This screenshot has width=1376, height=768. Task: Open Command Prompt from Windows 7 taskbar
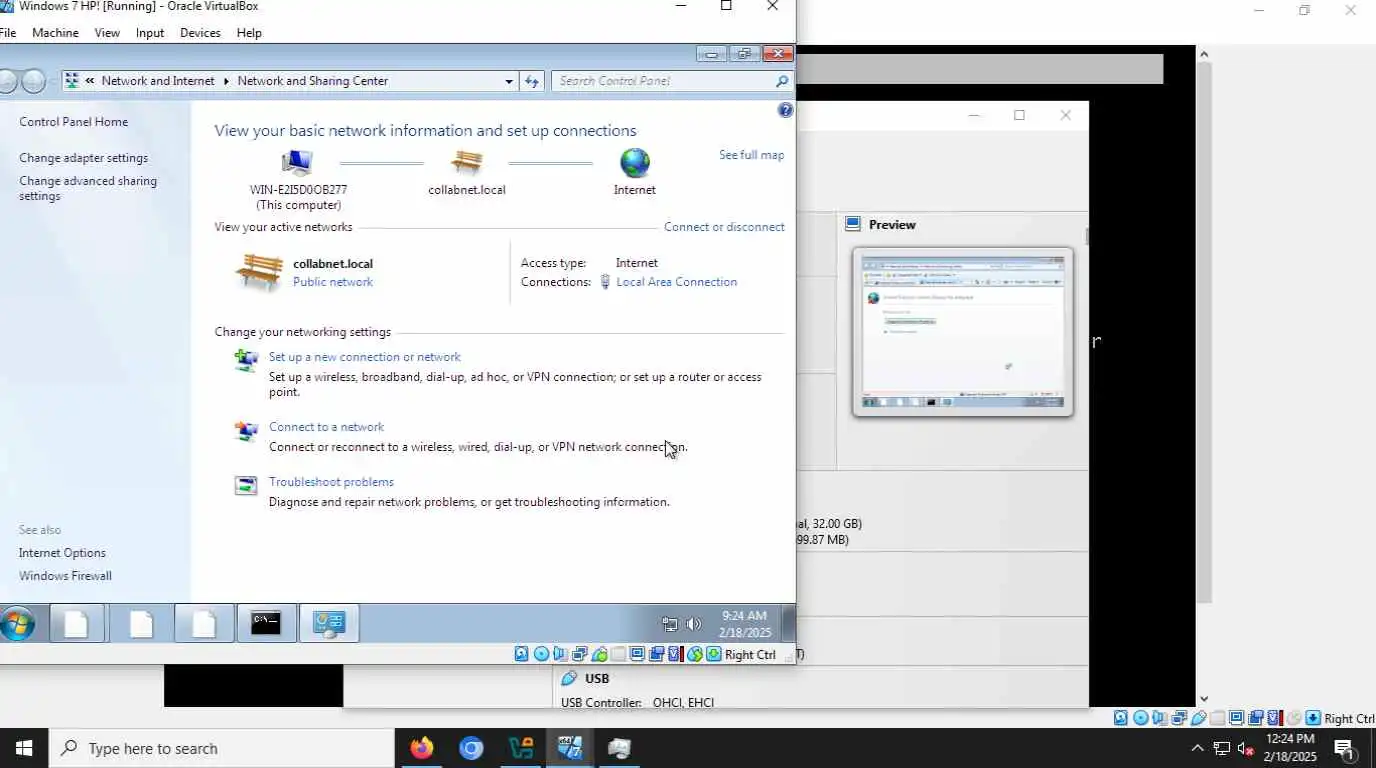tap(266, 624)
